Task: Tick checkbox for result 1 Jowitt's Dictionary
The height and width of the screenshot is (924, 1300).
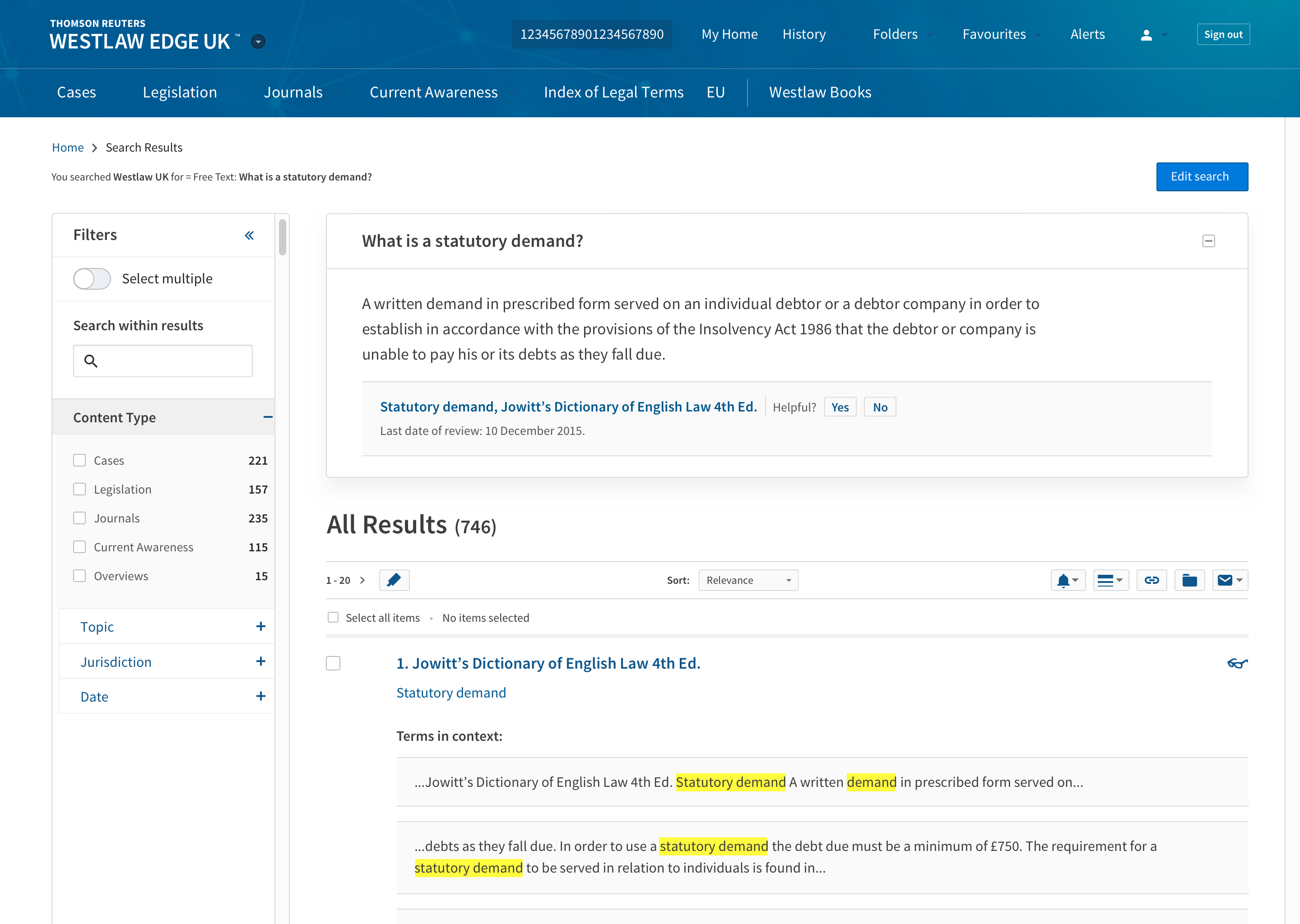Action: (x=333, y=663)
